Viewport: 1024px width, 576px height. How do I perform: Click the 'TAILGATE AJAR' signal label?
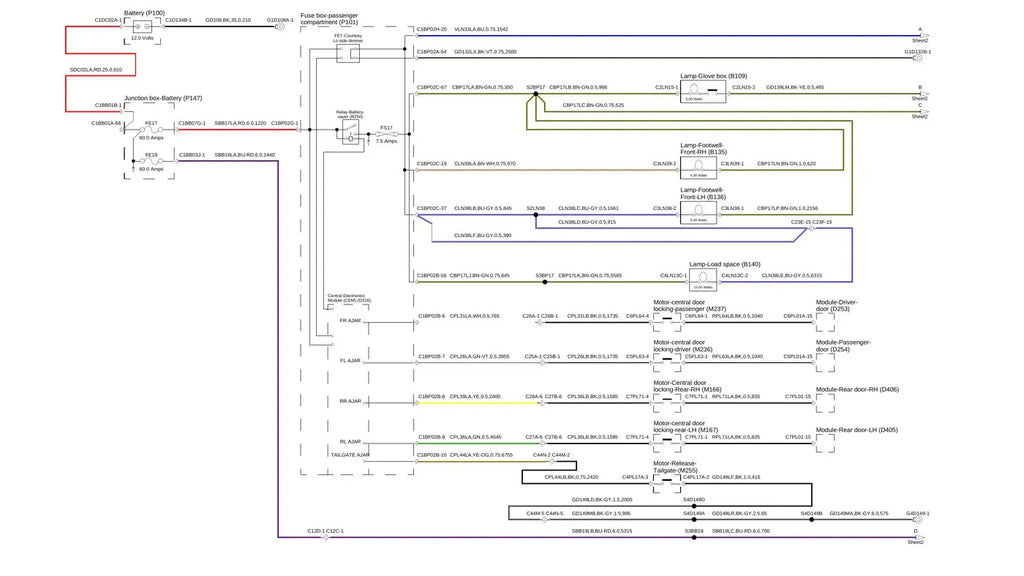[350, 455]
